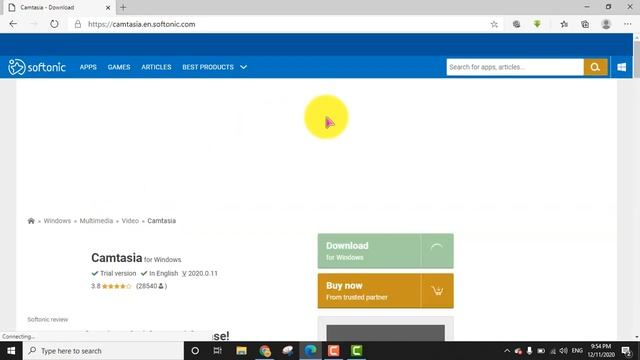The image size is (640, 360).
Task: Click the star rating 3.8
Action: point(111,286)
